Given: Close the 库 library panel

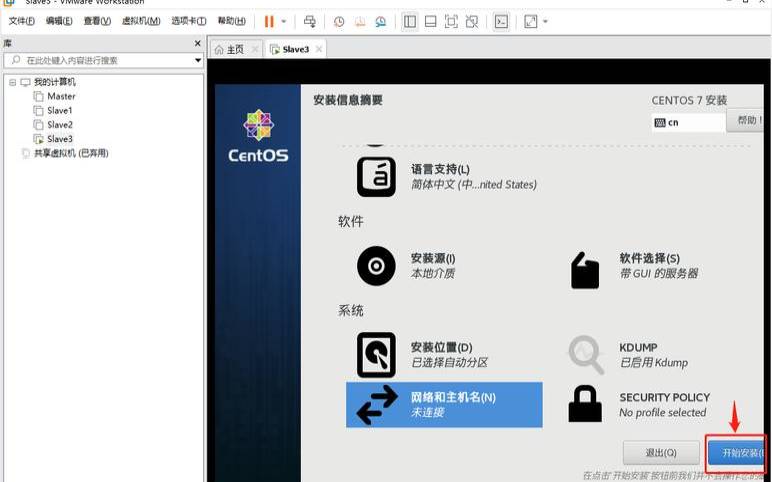Looking at the screenshot, I should pyautogui.click(x=197, y=43).
